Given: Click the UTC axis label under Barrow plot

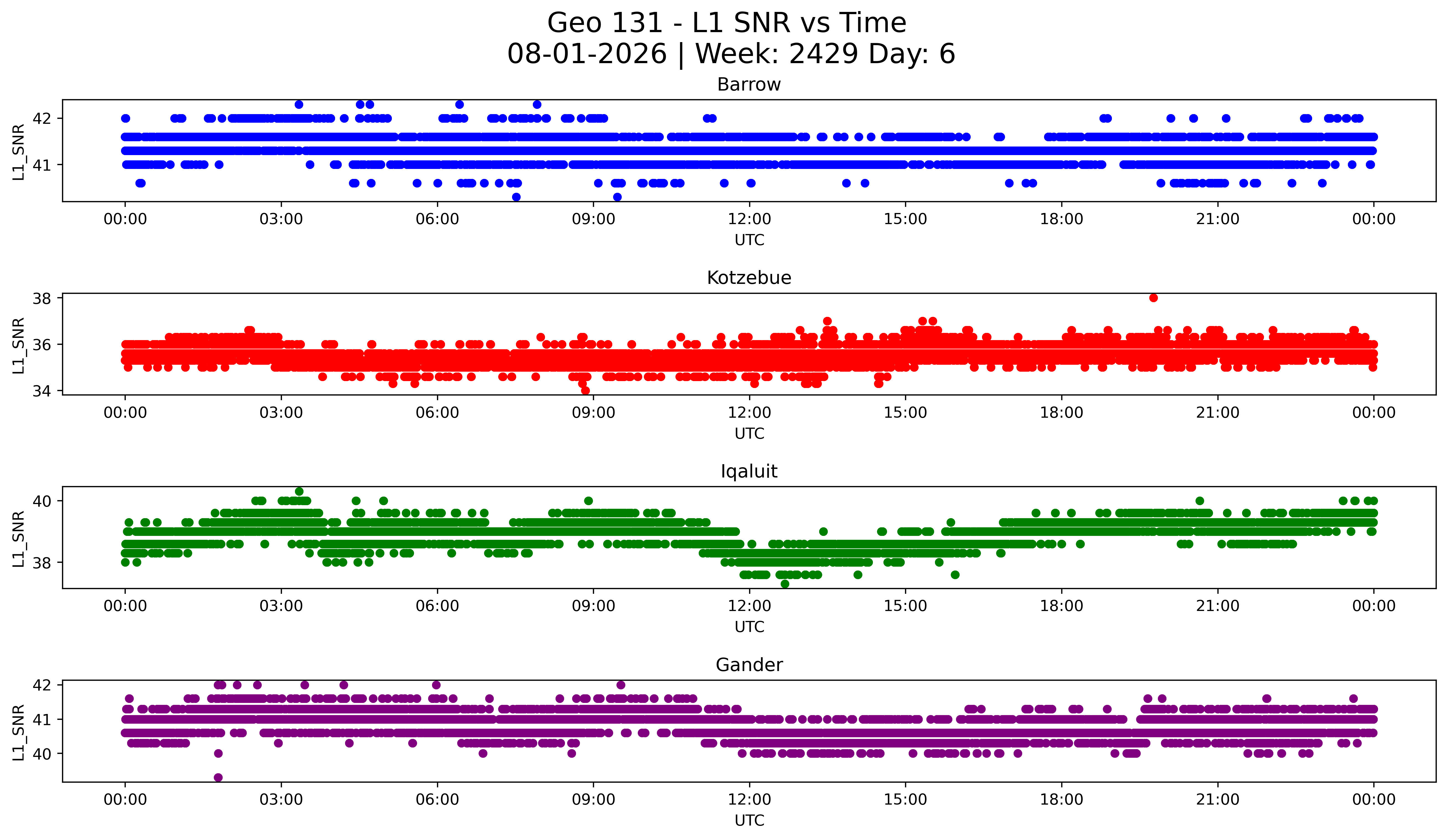Looking at the screenshot, I should (x=749, y=241).
